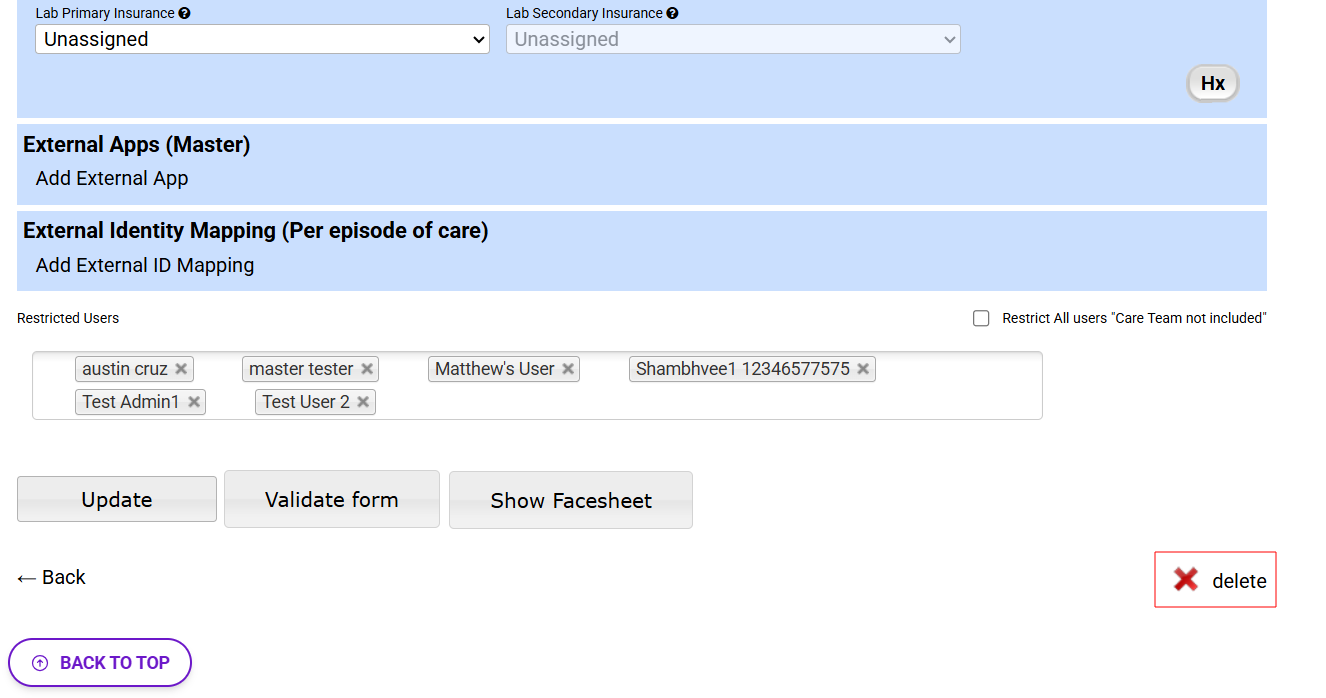1326x698 pixels.
Task: Click the Hx history button
Action: 1212,83
